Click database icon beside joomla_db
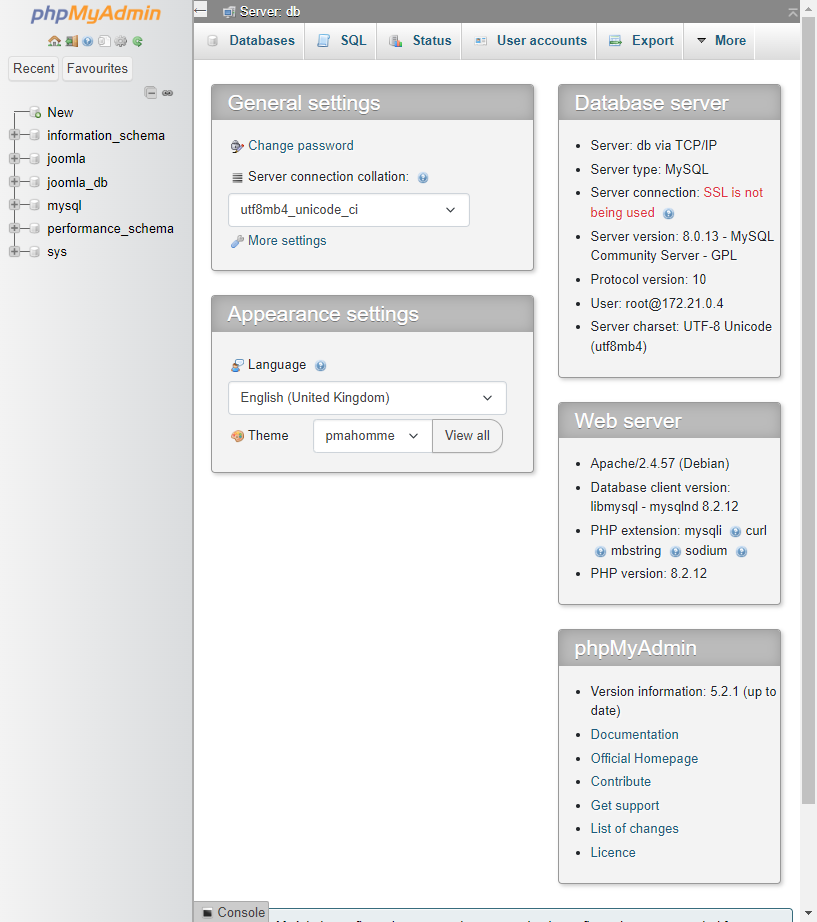The image size is (817, 922). click(x=35, y=182)
